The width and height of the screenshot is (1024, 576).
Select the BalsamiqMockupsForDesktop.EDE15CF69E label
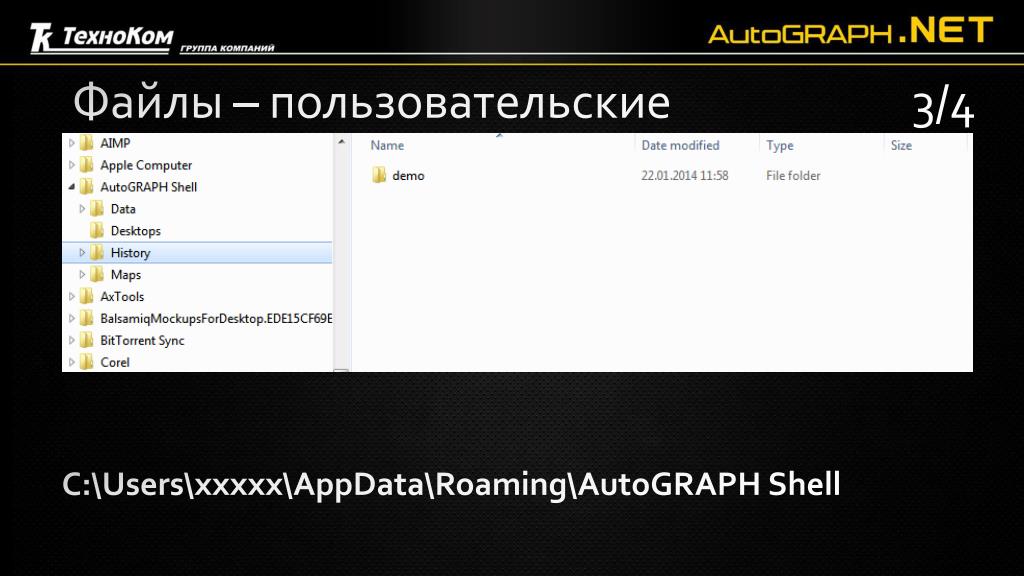pyautogui.click(x=216, y=319)
